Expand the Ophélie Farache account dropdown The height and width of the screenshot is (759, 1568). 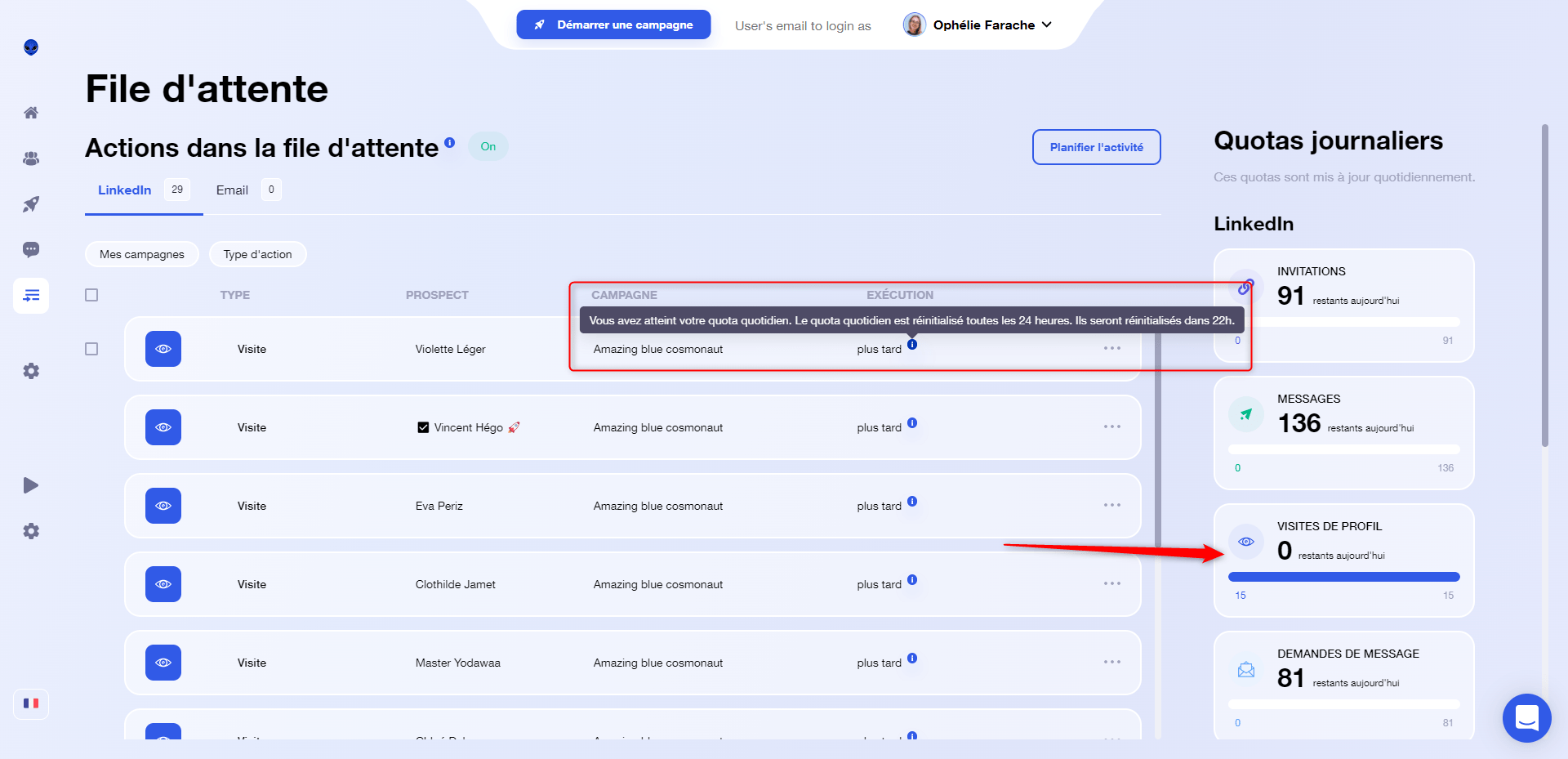click(x=978, y=25)
